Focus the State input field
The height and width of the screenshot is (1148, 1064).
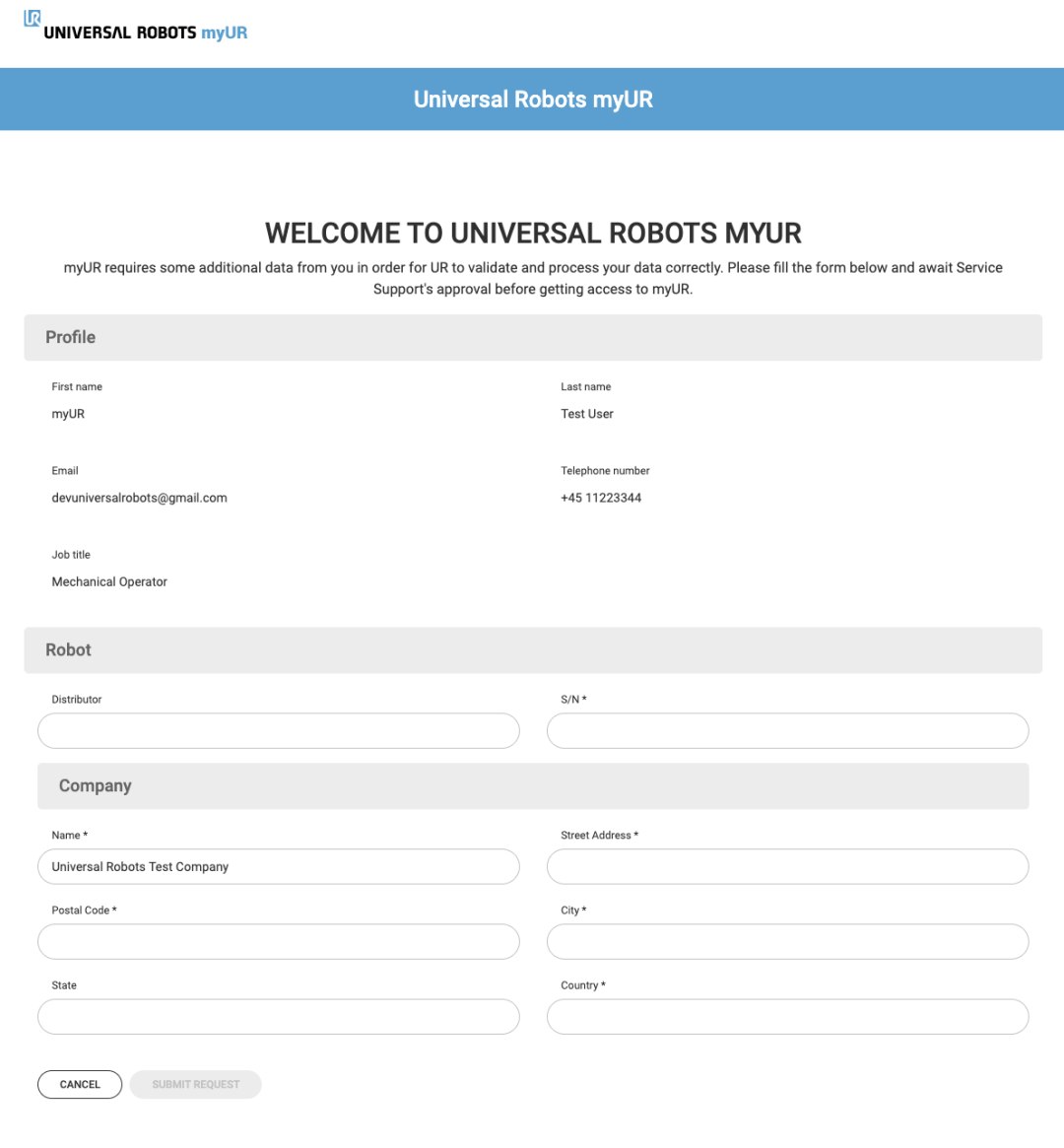(x=279, y=1016)
